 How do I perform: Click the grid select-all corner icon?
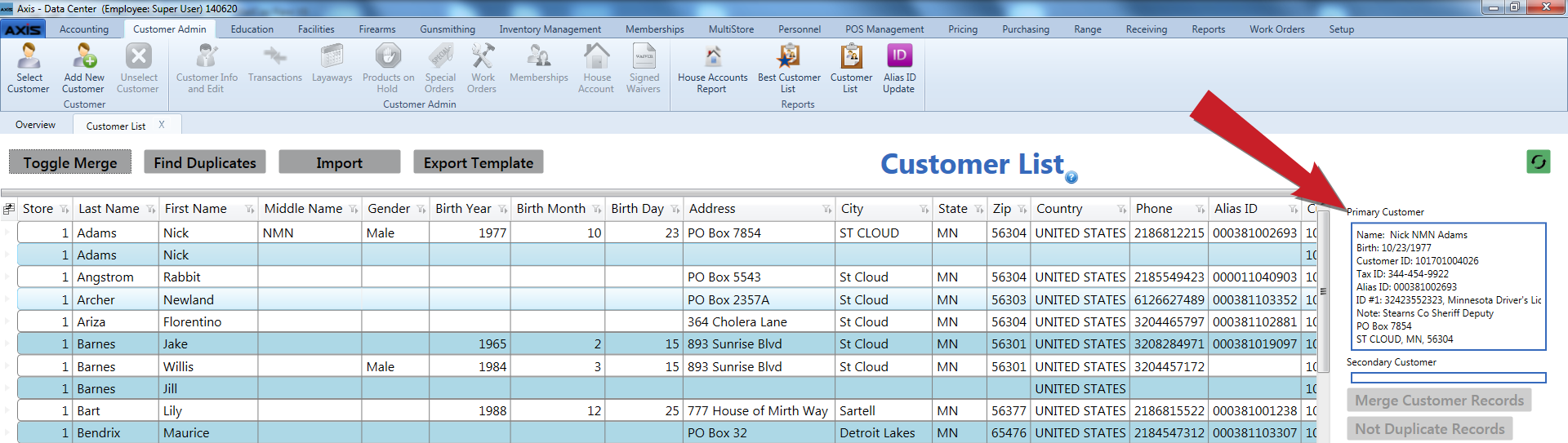pos(9,209)
